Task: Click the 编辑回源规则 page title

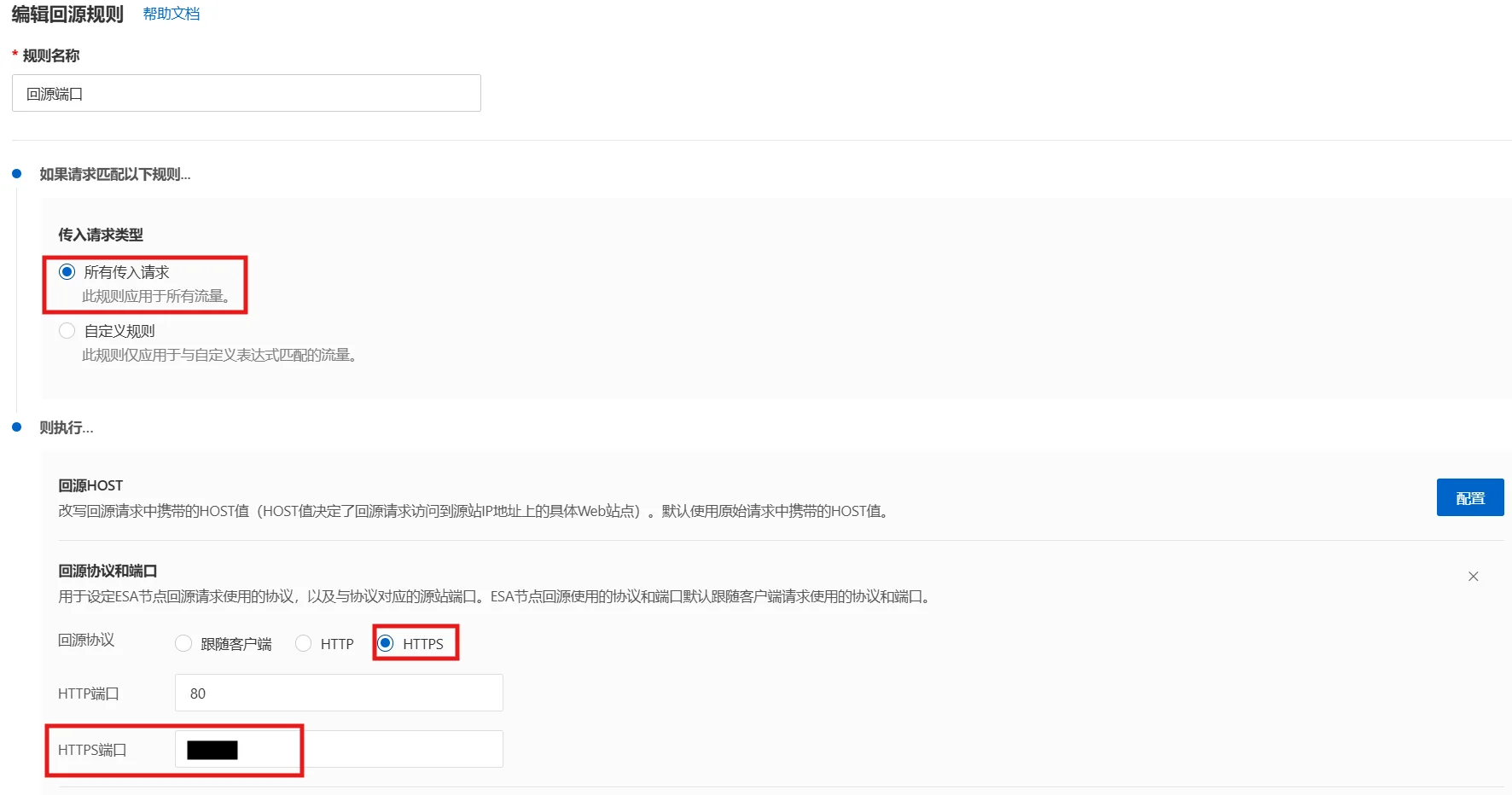Action: [67, 15]
